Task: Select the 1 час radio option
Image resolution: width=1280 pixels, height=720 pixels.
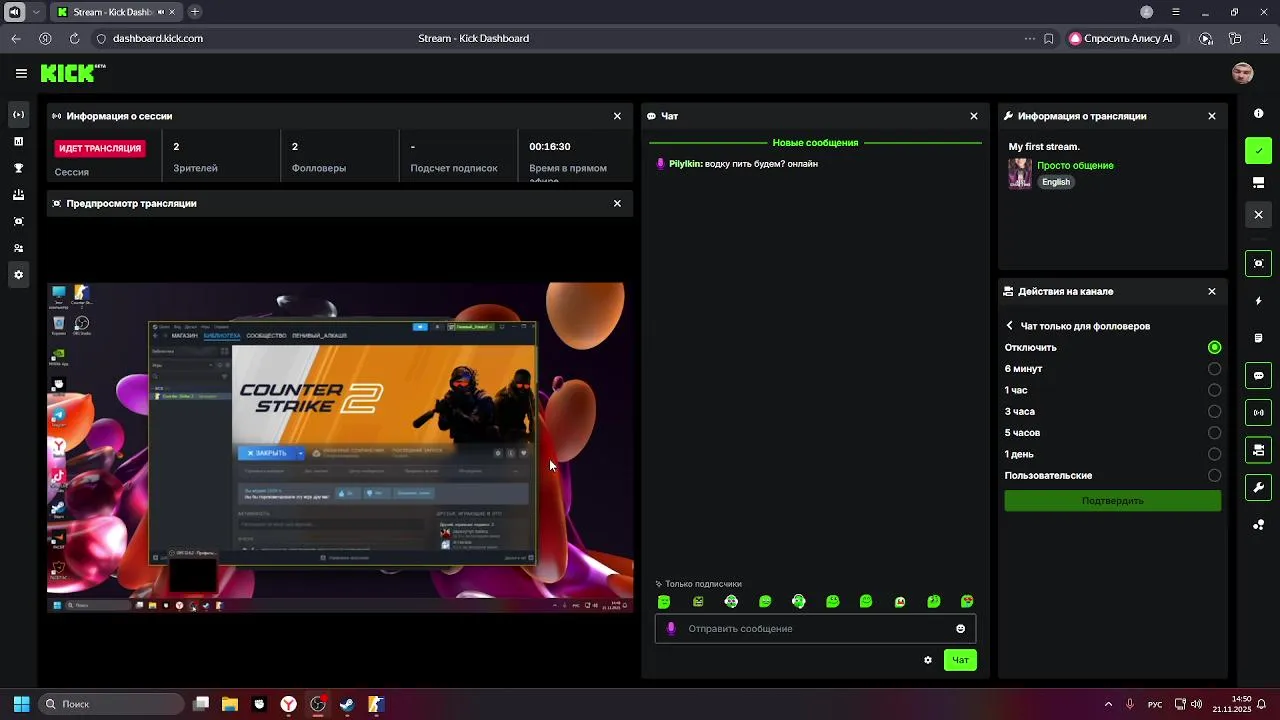Action: pyautogui.click(x=1214, y=390)
